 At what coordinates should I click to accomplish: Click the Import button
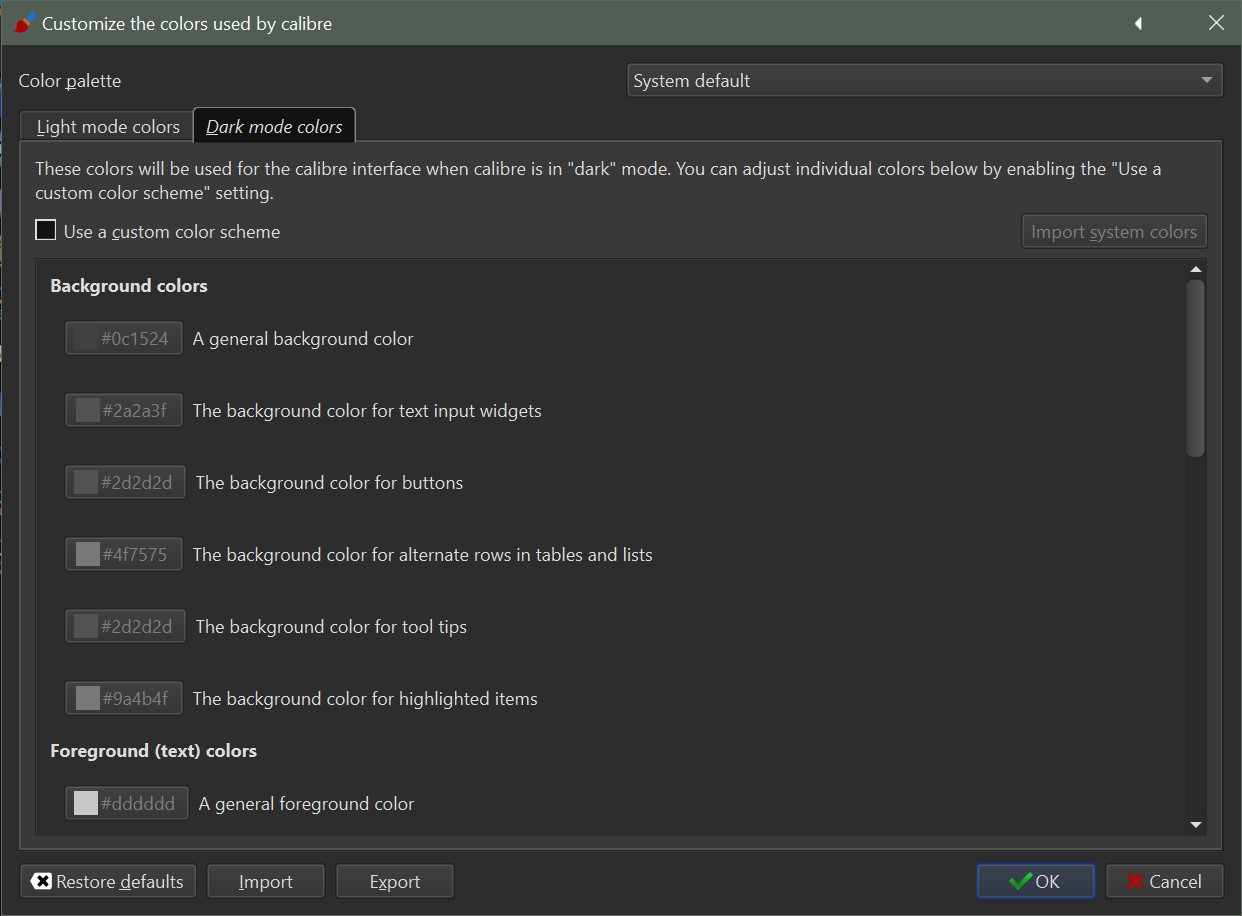[266, 881]
